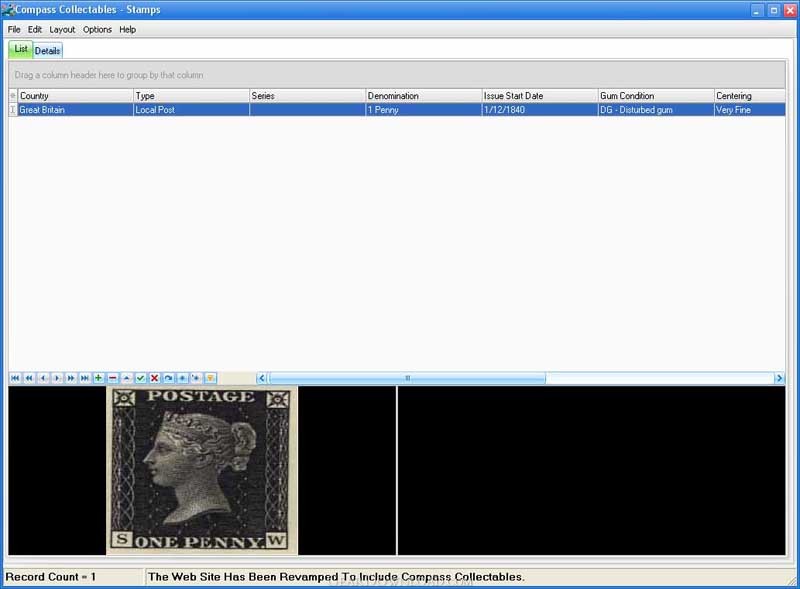
Task: Jump to the next page of records
Action: 70,378
